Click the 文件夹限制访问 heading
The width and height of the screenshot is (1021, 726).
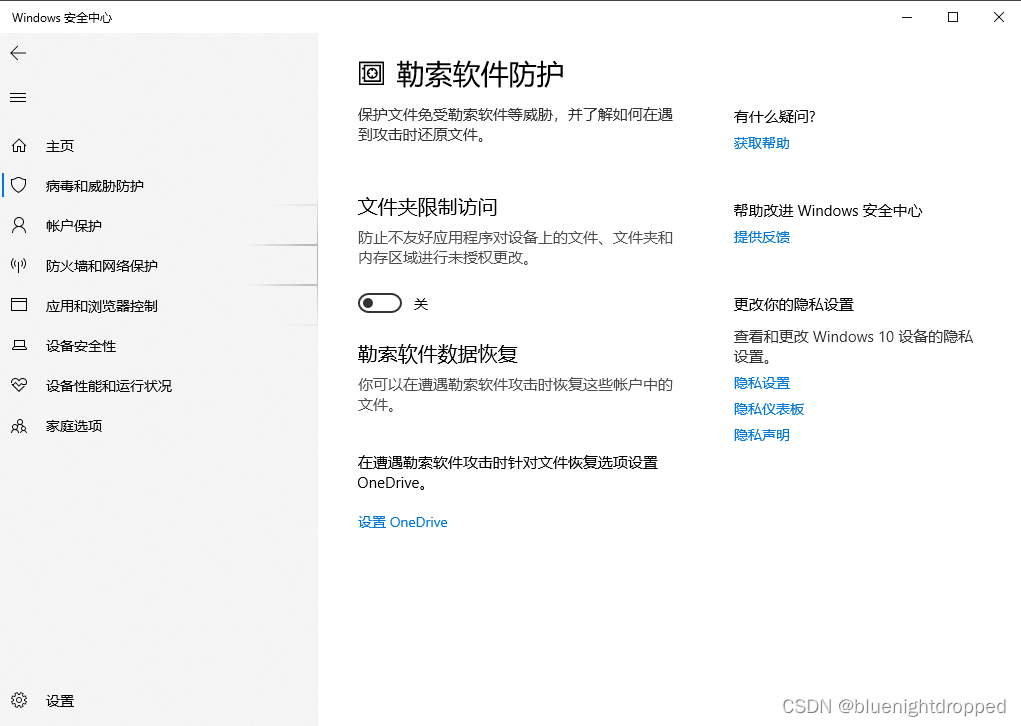click(427, 207)
